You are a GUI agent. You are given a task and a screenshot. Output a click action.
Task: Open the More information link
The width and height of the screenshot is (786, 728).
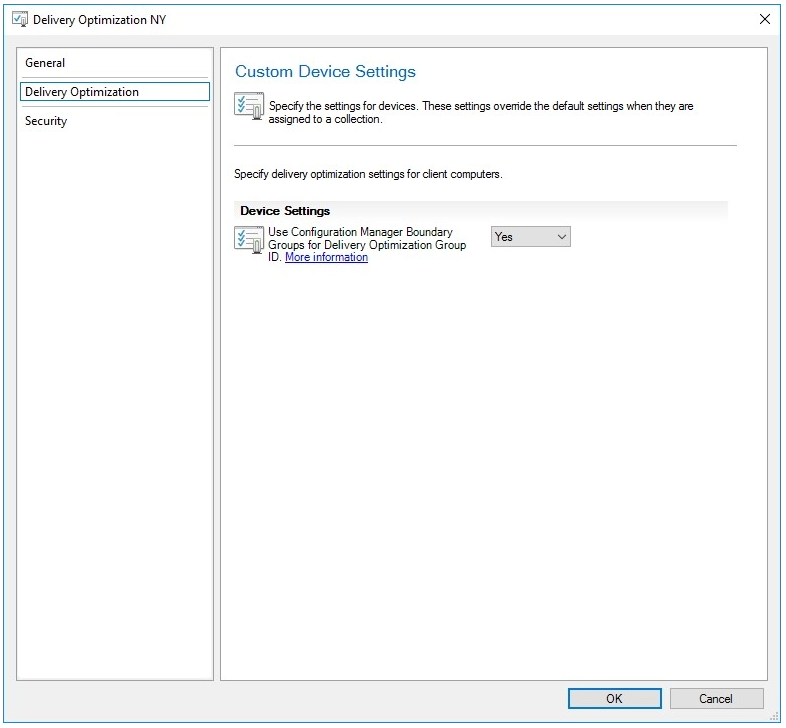[326, 258]
